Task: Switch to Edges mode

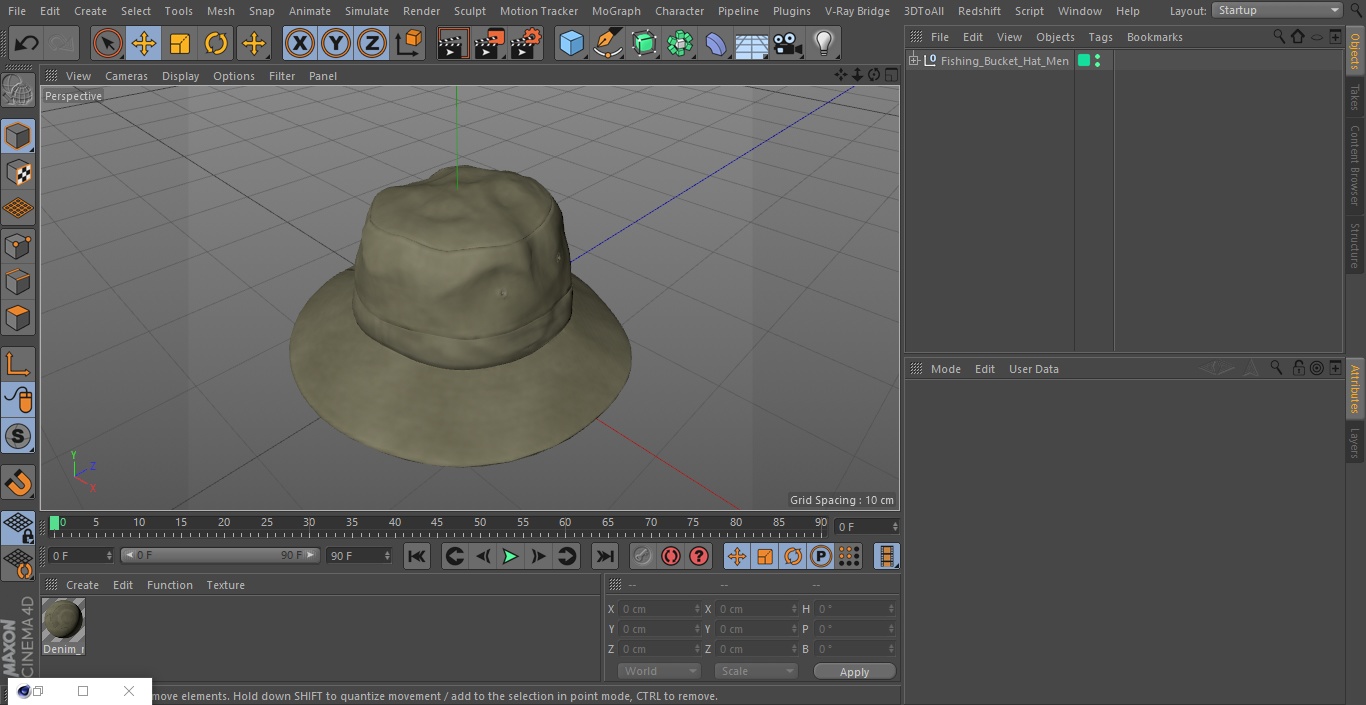Action: point(18,282)
